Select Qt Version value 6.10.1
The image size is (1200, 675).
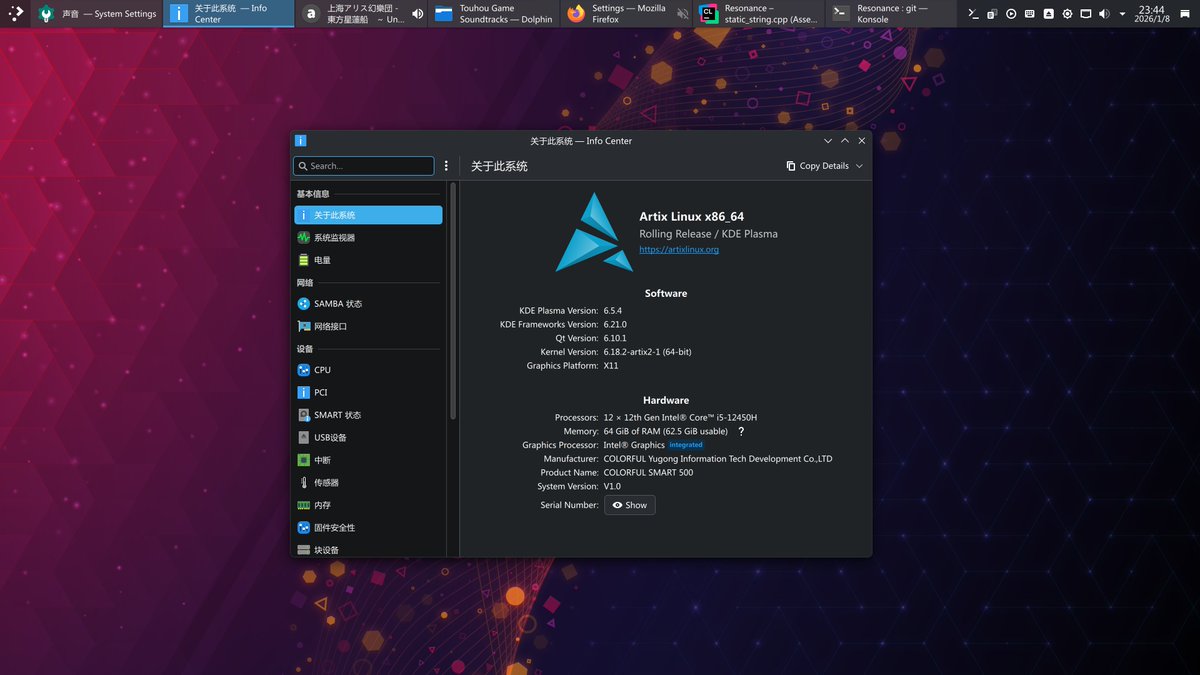click(615, 339)
